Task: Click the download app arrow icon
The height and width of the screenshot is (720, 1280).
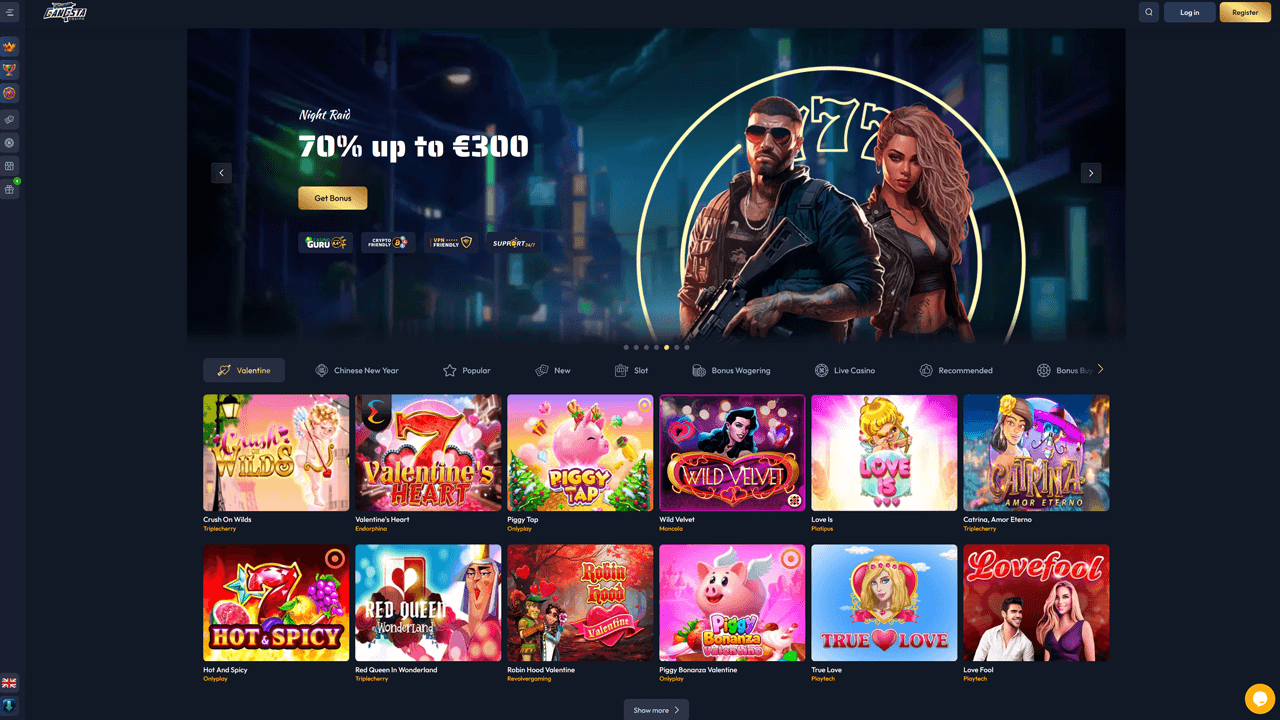Action: pos(10,705)
